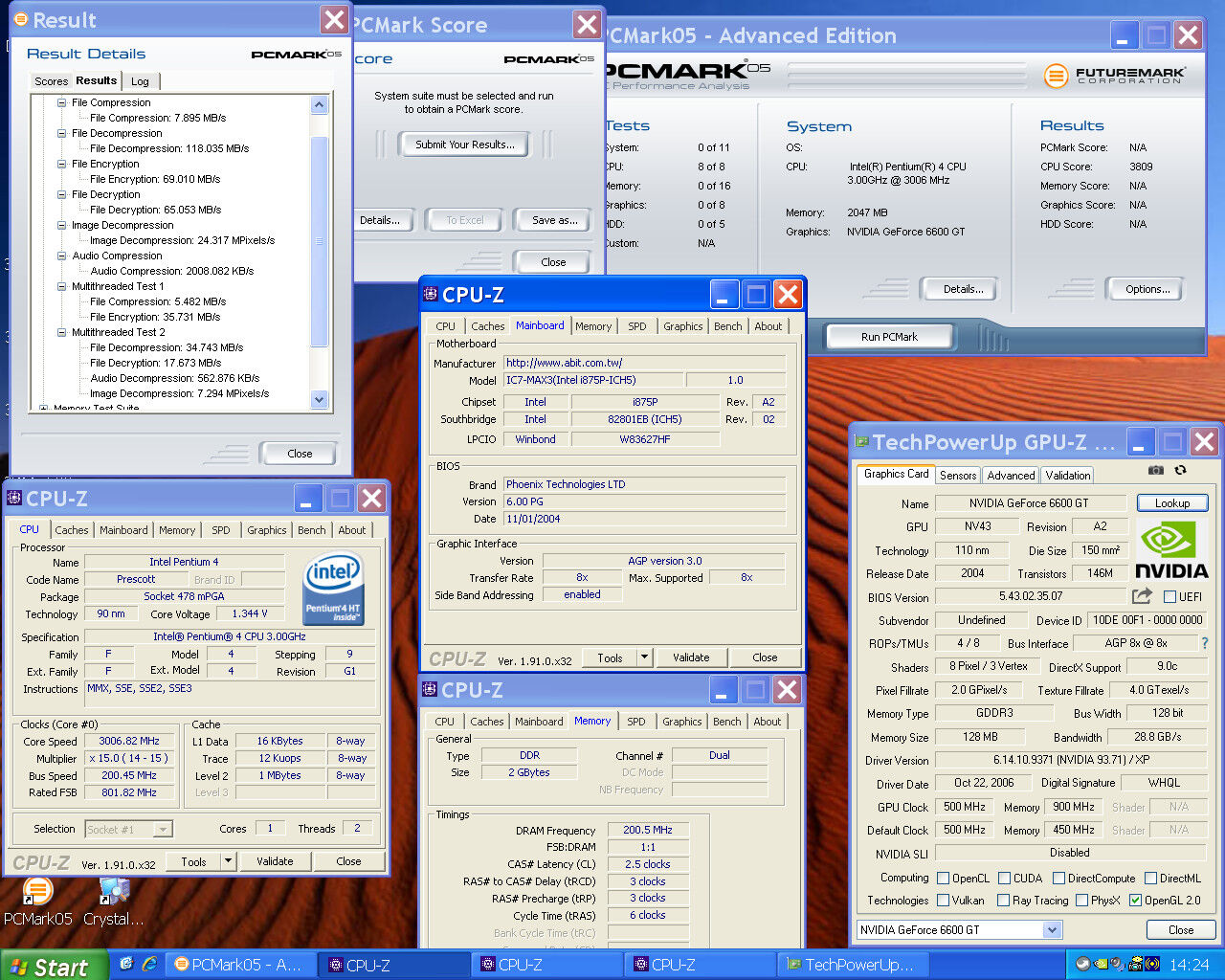Switch to the PCMark05 taskbar button
The image size is (1225, 980).
240,965
